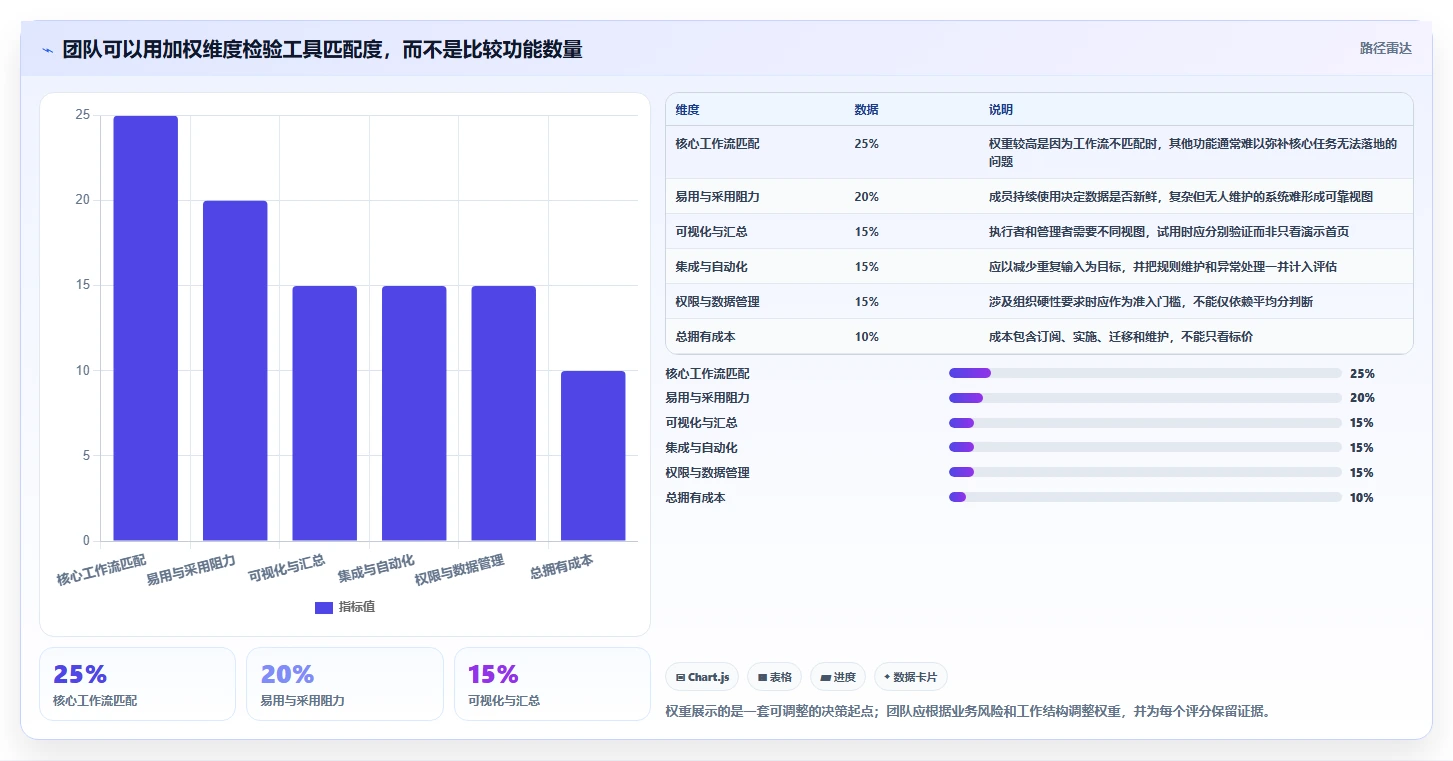
Task: Click the description starting 应以减少重复输入
Action: [x=1163, y=267]
